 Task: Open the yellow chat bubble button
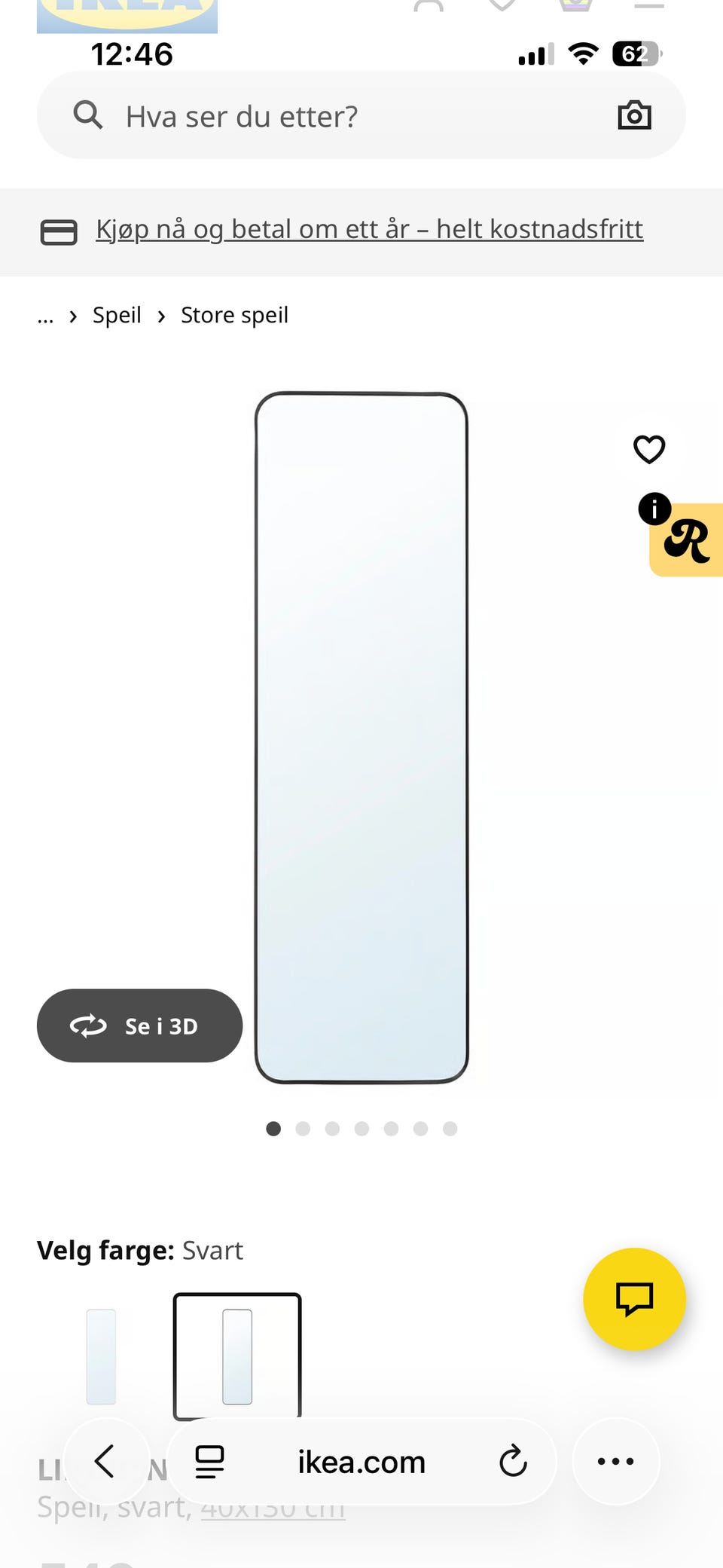coord(634,1299)
